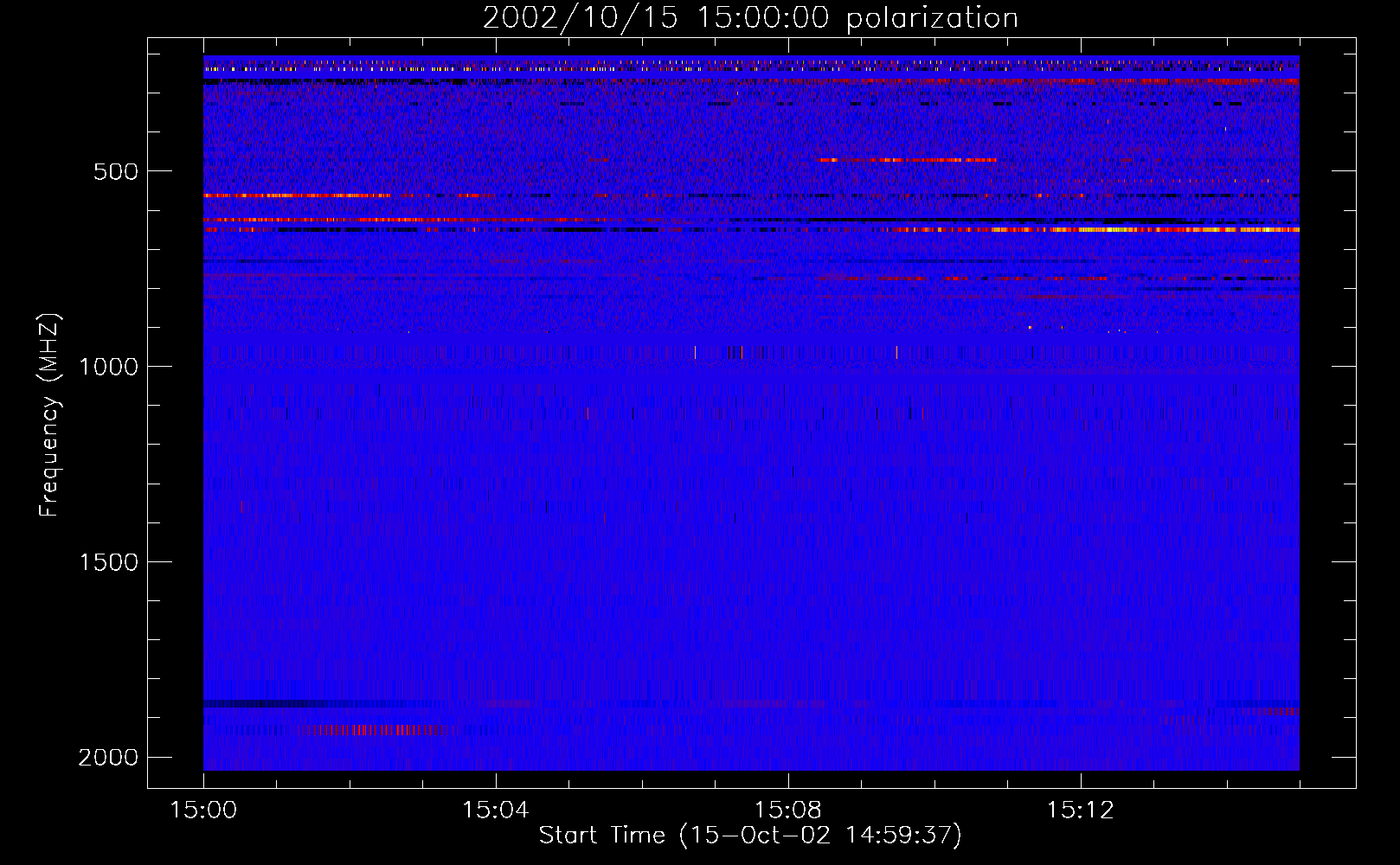
Task: Select the 1000 frequency axis label
Action: pyautogui.click(x=108, y=367)
